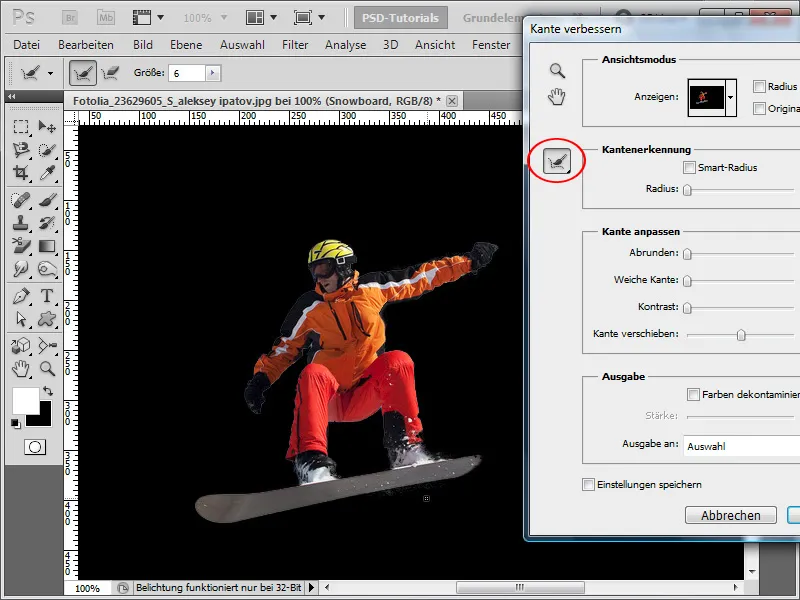Image resolution: width=800 pixels, height=600 pixels.
Task: Click the Größe size input field
Action: [x=187, y=73]
